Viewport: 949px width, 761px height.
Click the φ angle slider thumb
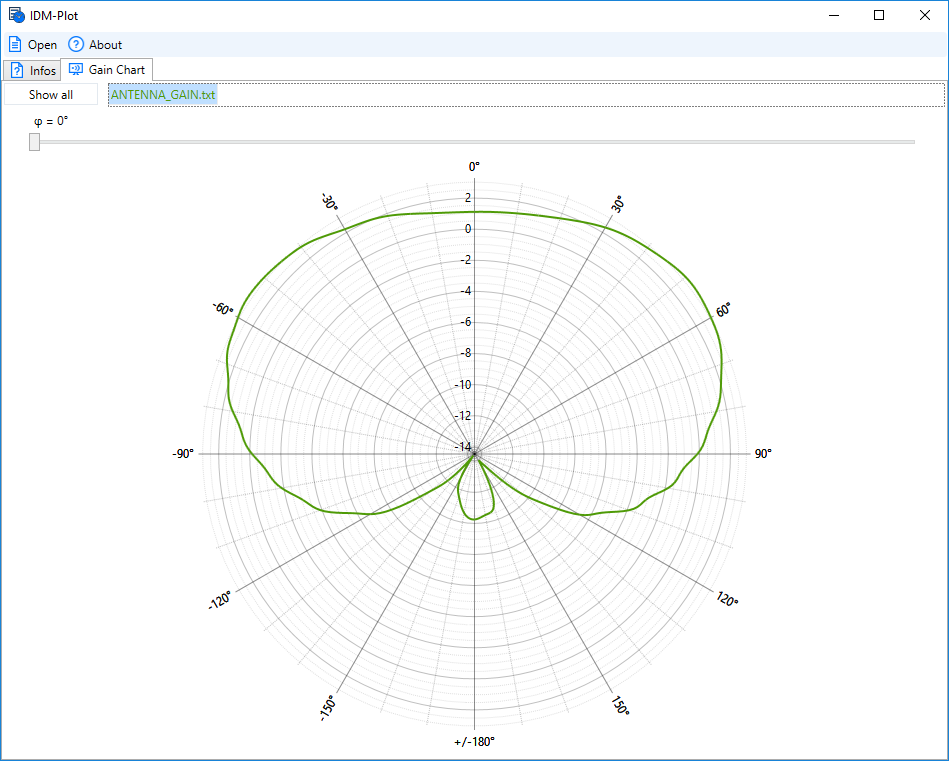tap(35, 142)
